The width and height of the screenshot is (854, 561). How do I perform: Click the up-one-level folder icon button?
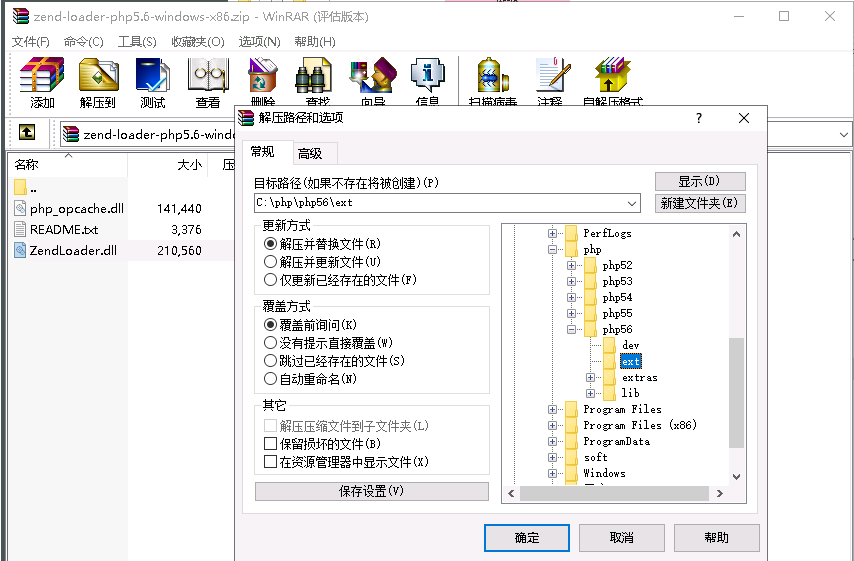(27, 132)
